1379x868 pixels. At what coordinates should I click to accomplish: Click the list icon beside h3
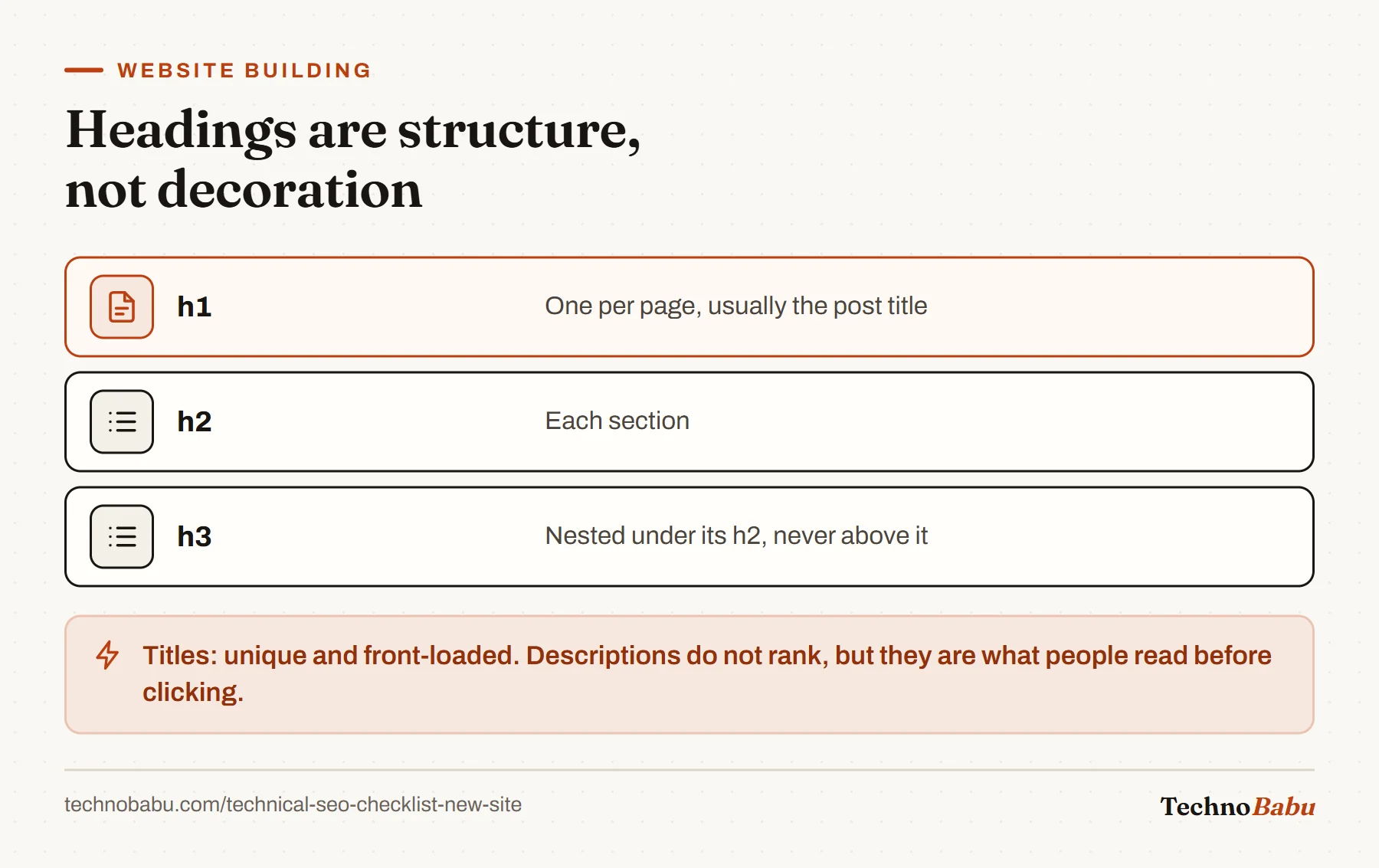tap(122, 536)
